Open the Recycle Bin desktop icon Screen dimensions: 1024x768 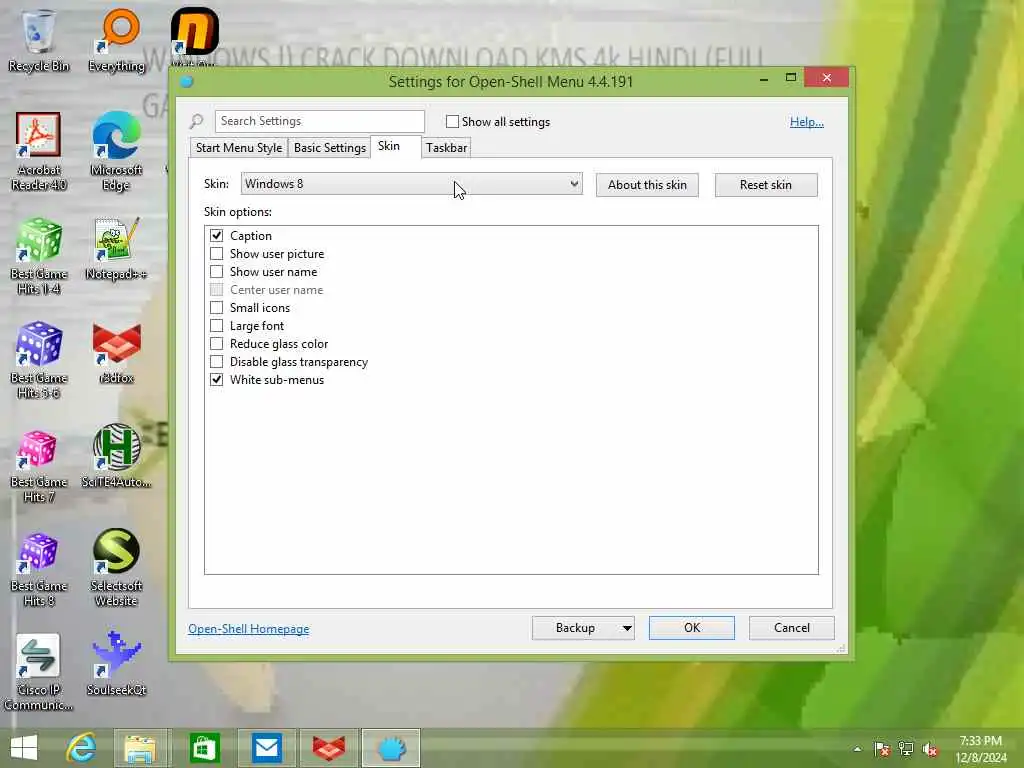click(38, 39)
